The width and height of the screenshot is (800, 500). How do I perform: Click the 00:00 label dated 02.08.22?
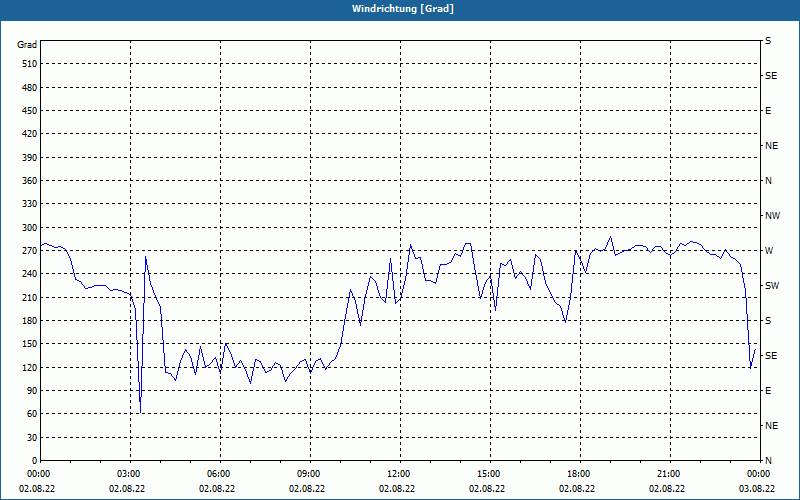click(x=38, y=473)
